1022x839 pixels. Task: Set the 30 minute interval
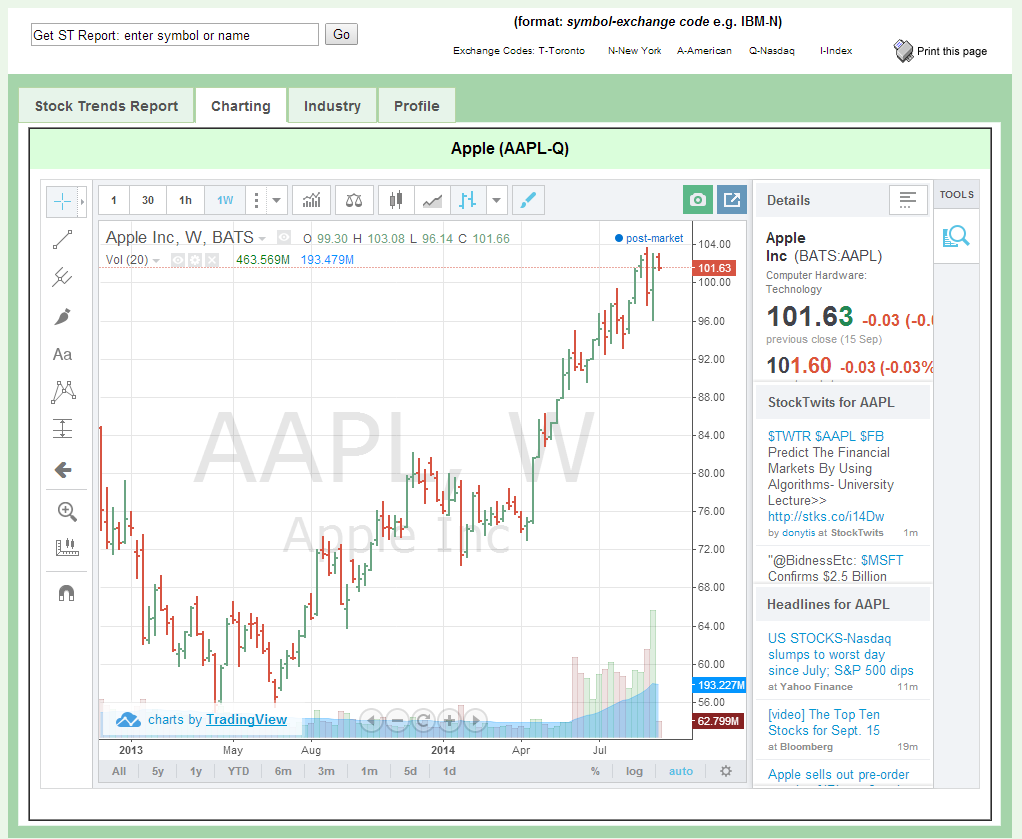148,200
